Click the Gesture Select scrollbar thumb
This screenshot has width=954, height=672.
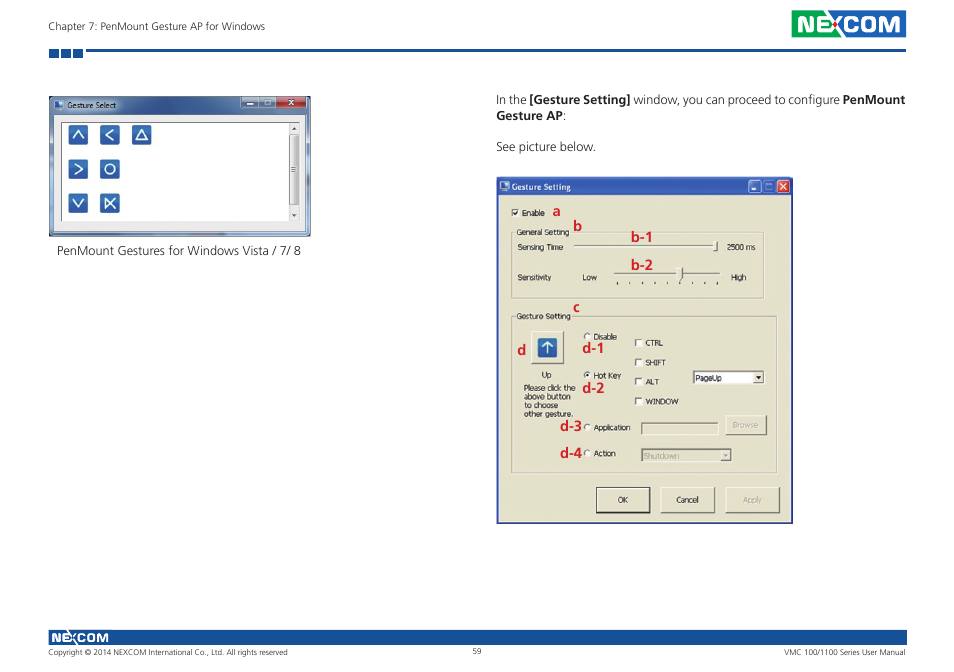tap(294, 170)
